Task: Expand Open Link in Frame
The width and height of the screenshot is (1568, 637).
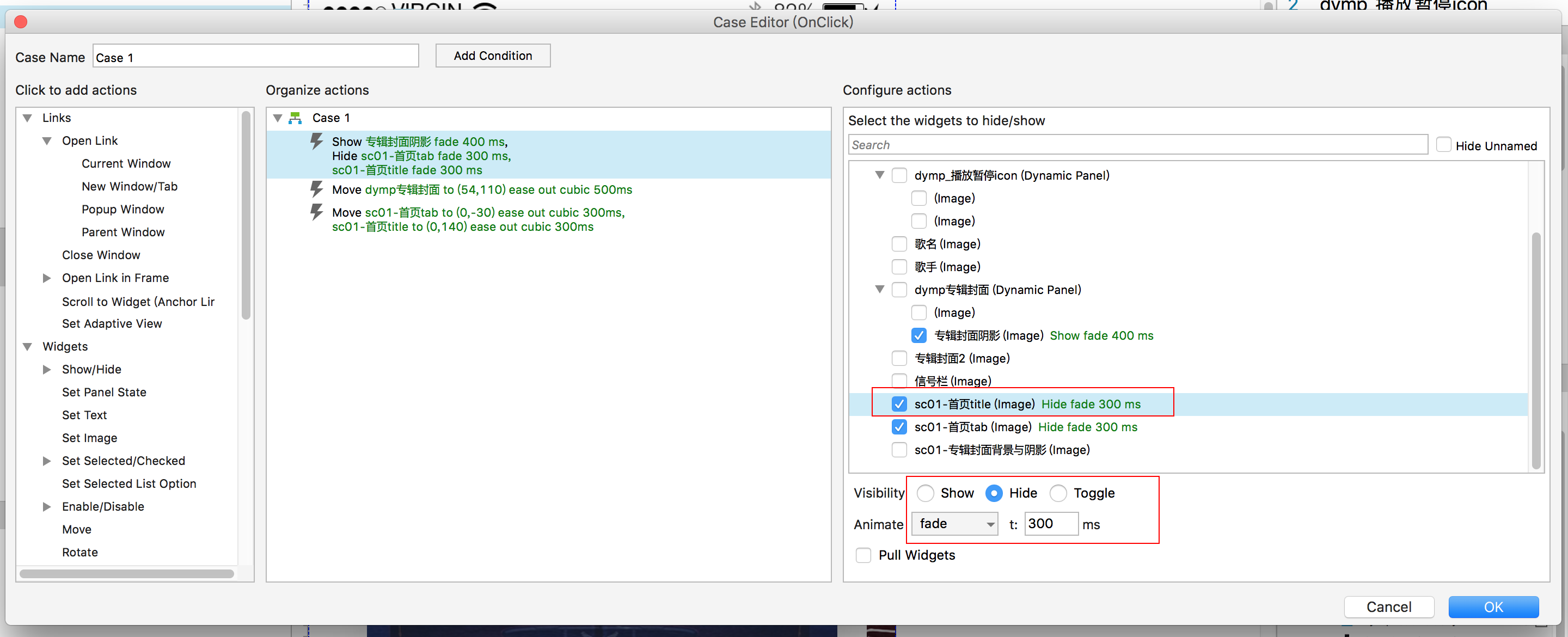Action: (47, 278)
